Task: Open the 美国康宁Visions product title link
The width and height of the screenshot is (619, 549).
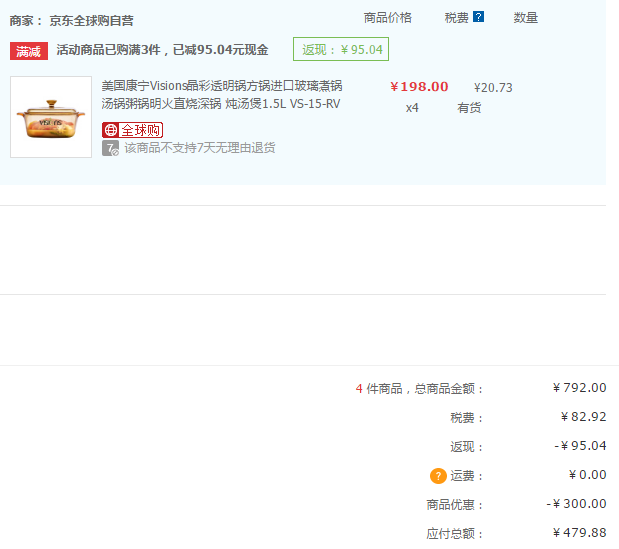Action: [221, 95]
